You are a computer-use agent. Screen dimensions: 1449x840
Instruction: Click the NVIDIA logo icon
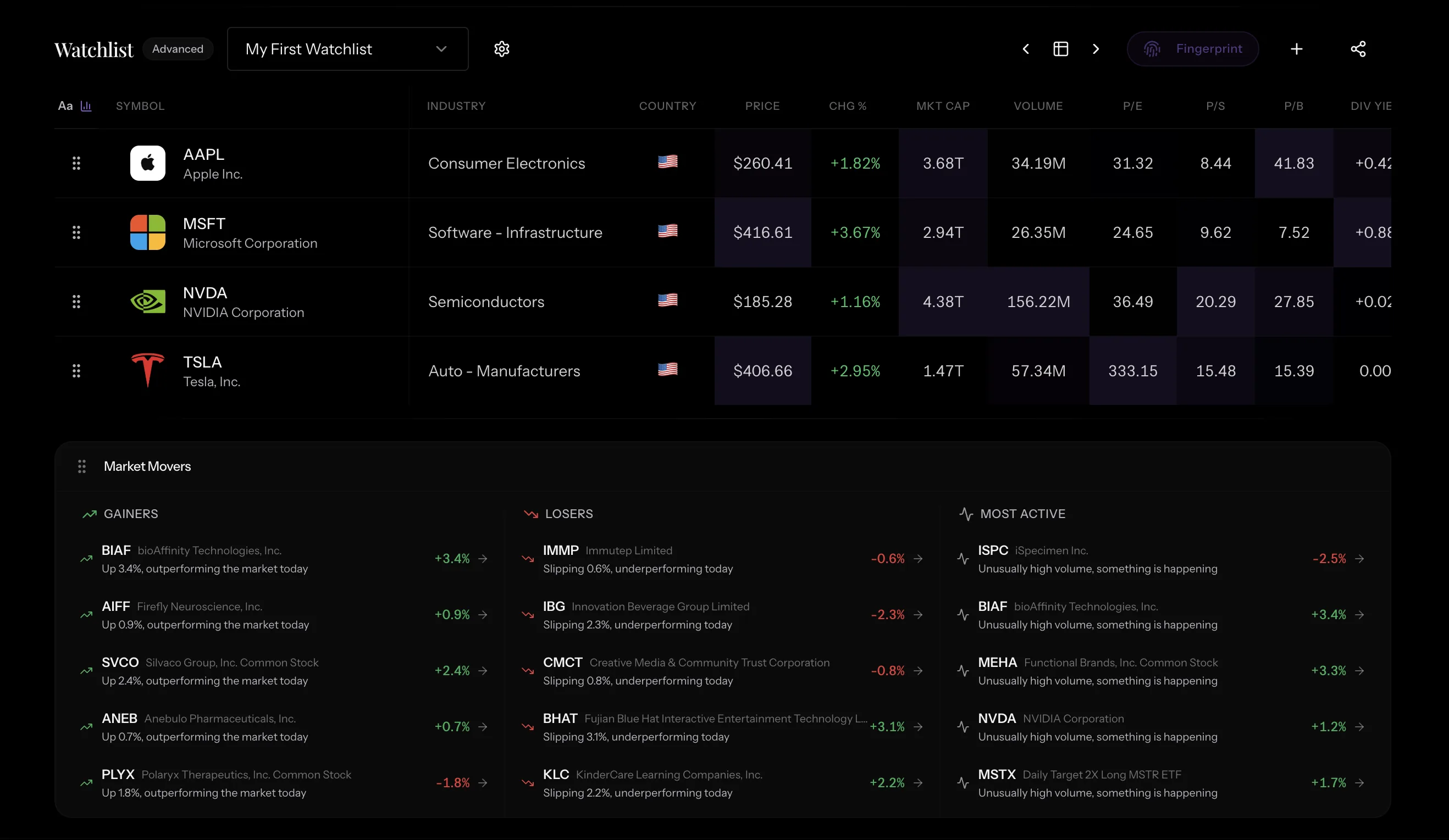(148, 301)
